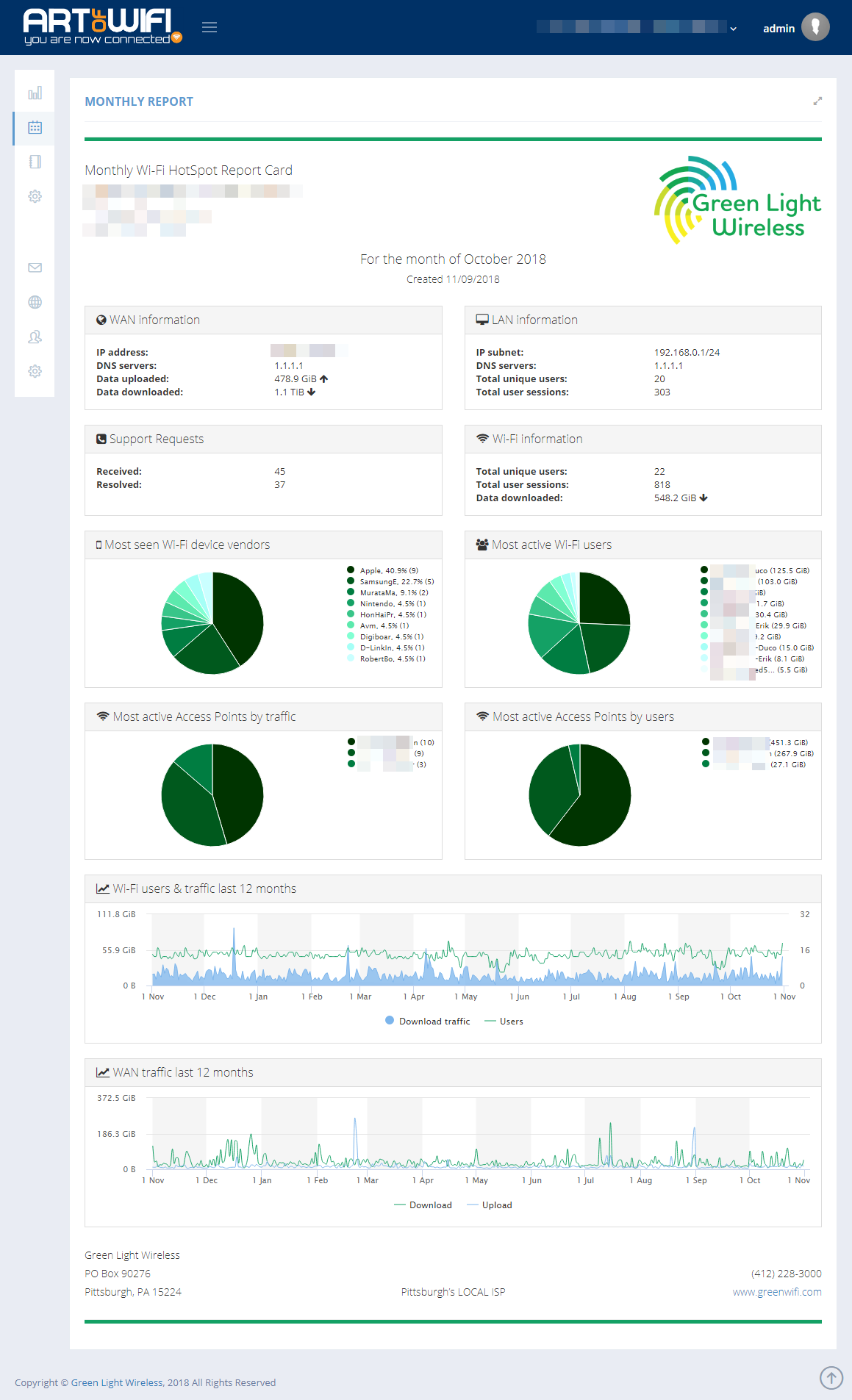Open the www.greenwifi.com link
This screenshot has height=1400, width=852.
click(776, 1292)
